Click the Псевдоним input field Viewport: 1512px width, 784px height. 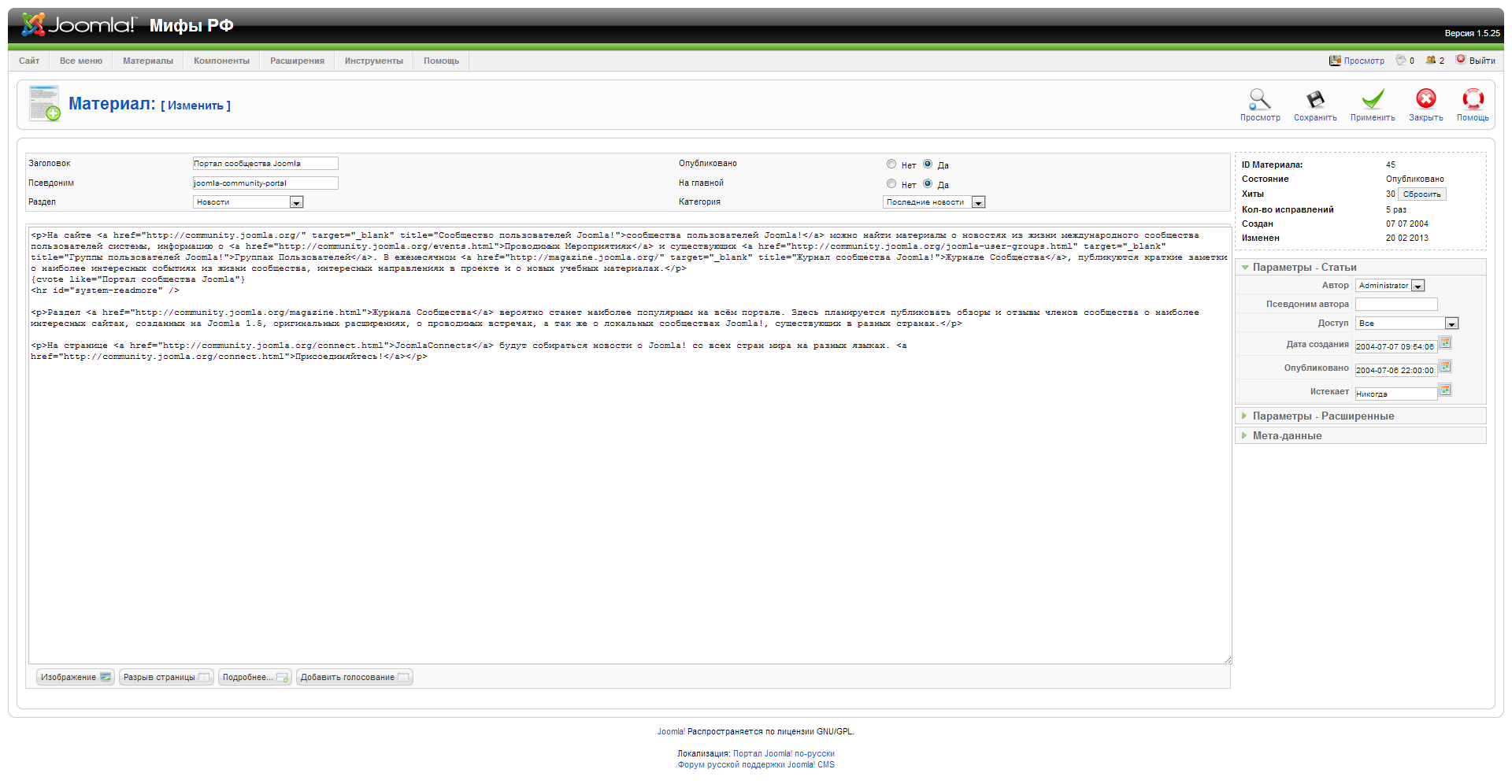(x=265, y=183)
